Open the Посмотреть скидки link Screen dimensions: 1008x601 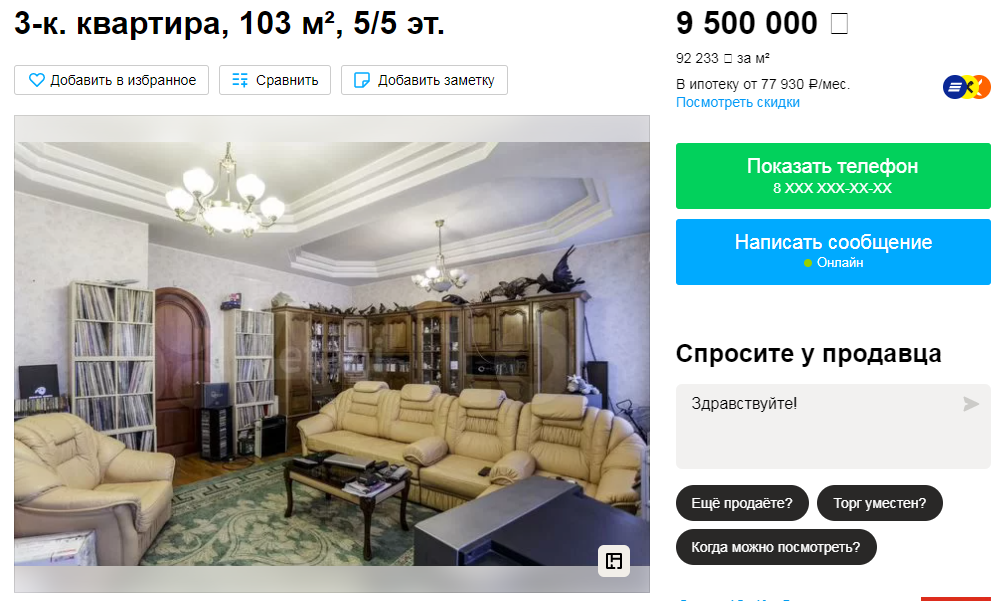pyautogui.click(x=737, y=102)
